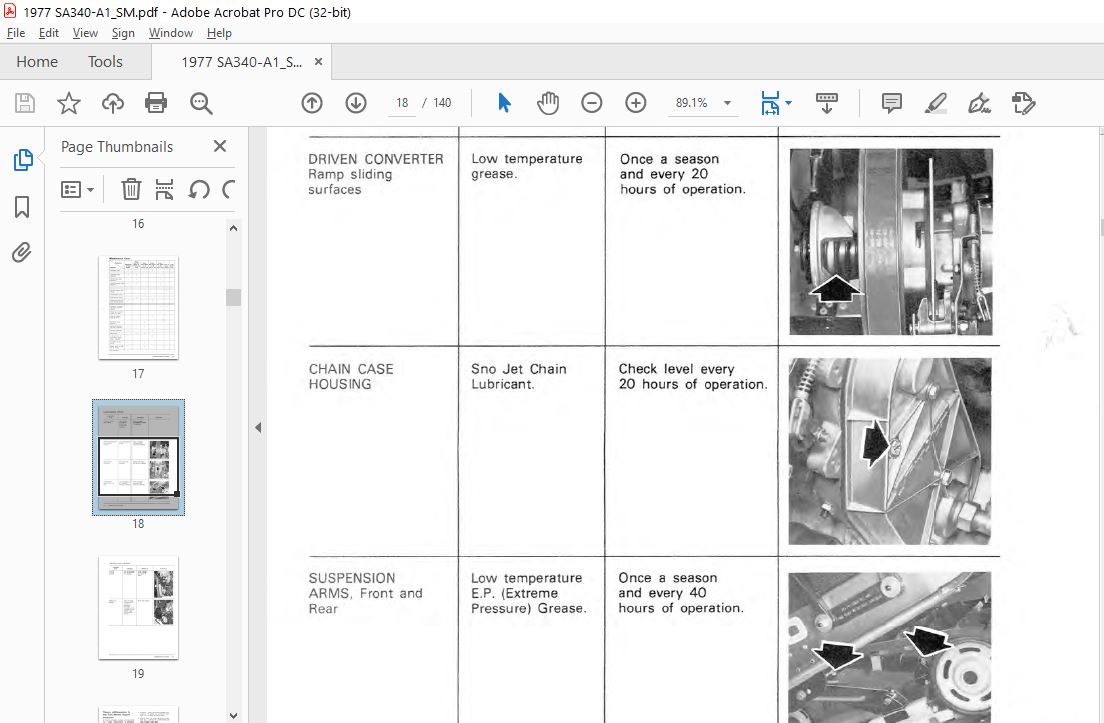Delete the selected page with the trash icon
Image resolution: width=1104 pixels, height=723 pixels.
point(131,189)
